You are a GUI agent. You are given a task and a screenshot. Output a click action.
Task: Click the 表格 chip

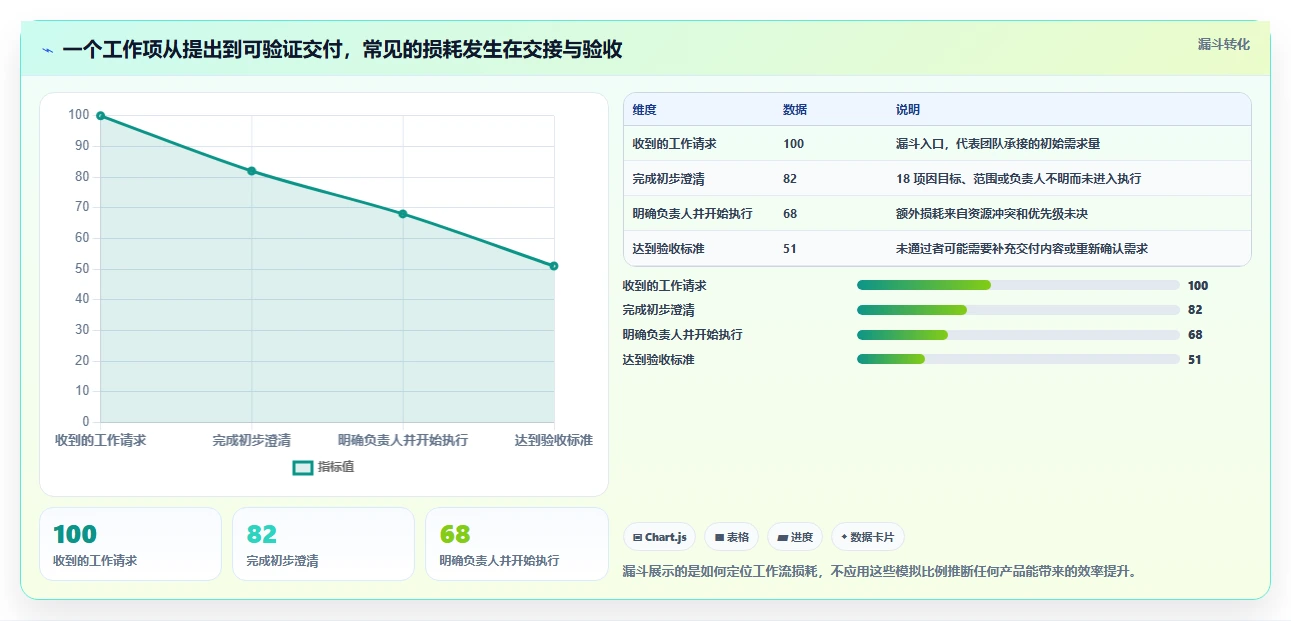click(732, 537)
